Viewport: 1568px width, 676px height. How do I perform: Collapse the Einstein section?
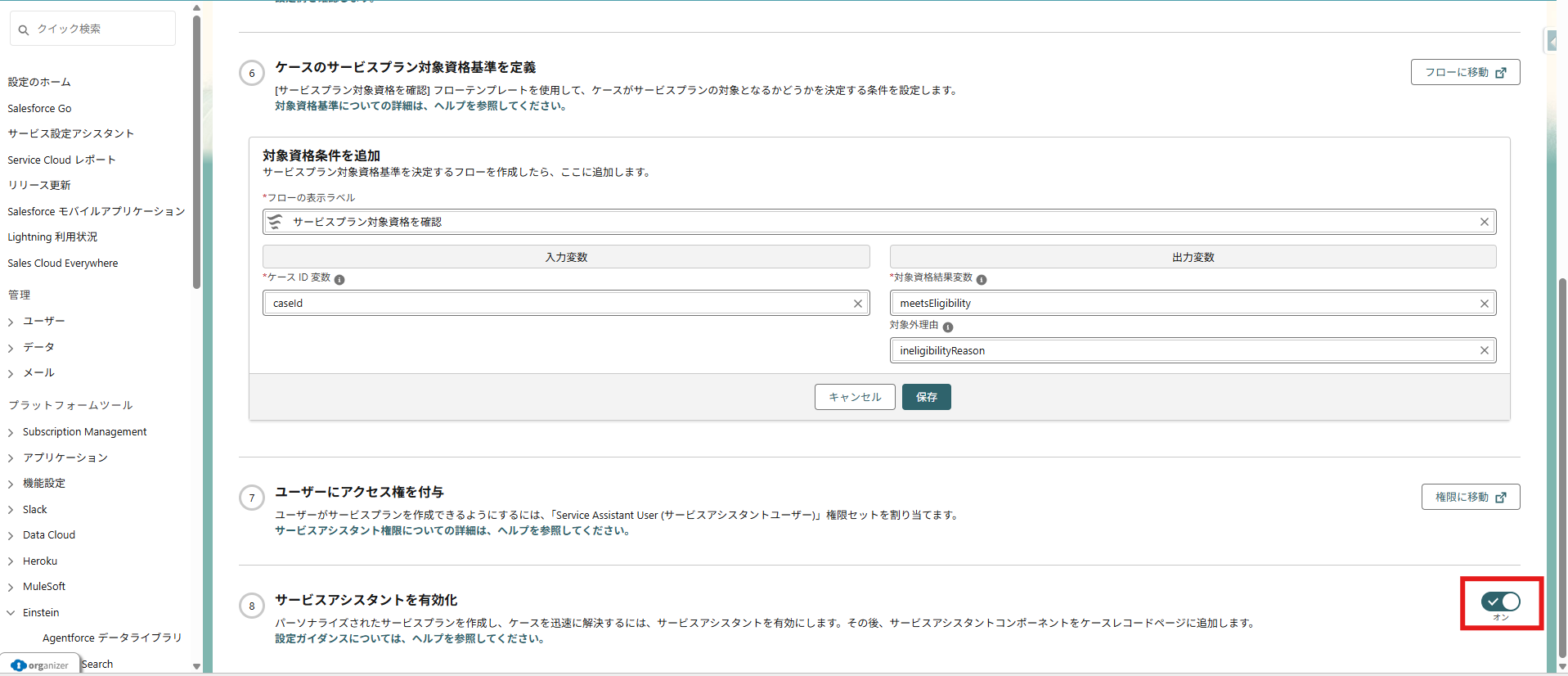[x=11, y=613]
